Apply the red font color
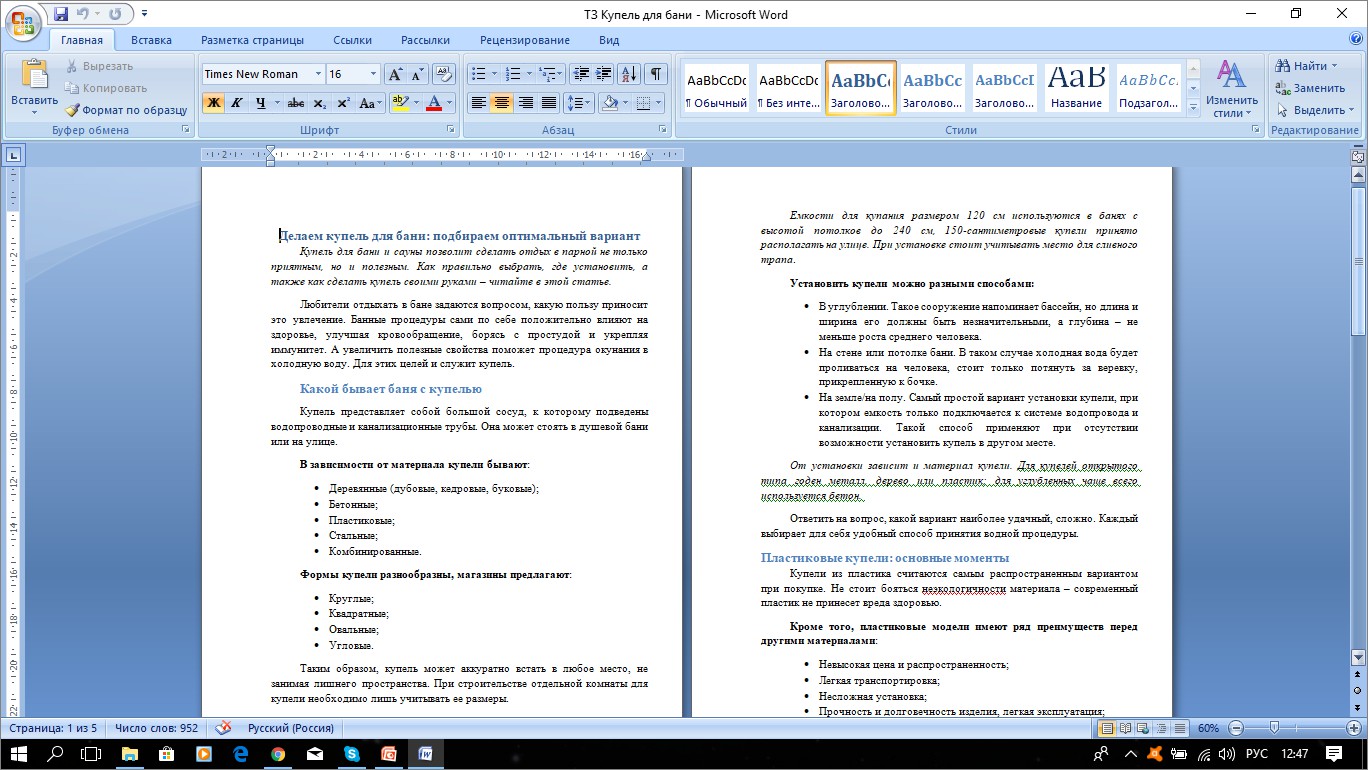The width and height of the screenshot is (1368, 770). click(433, 102)
